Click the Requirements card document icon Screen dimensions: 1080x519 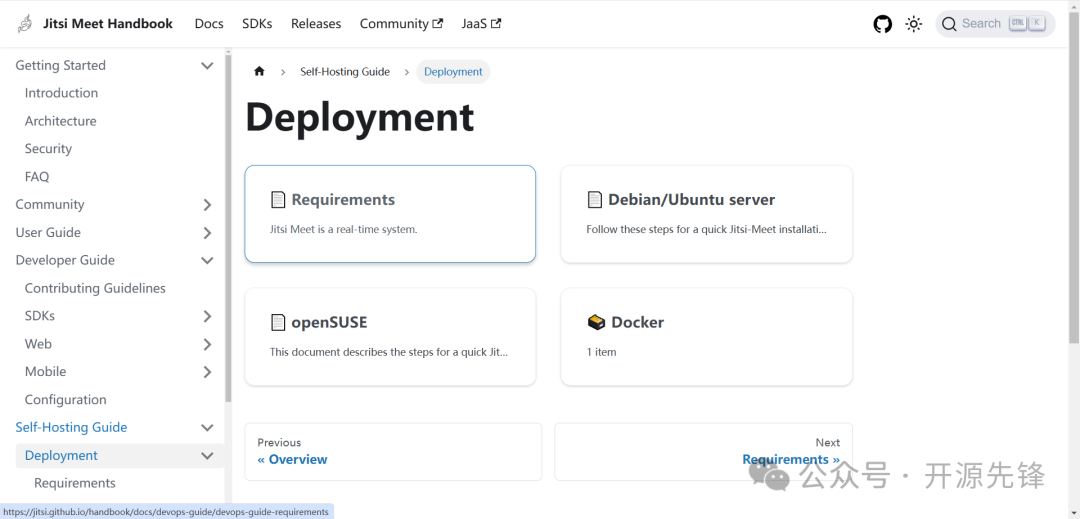click(x=278, y=200)
